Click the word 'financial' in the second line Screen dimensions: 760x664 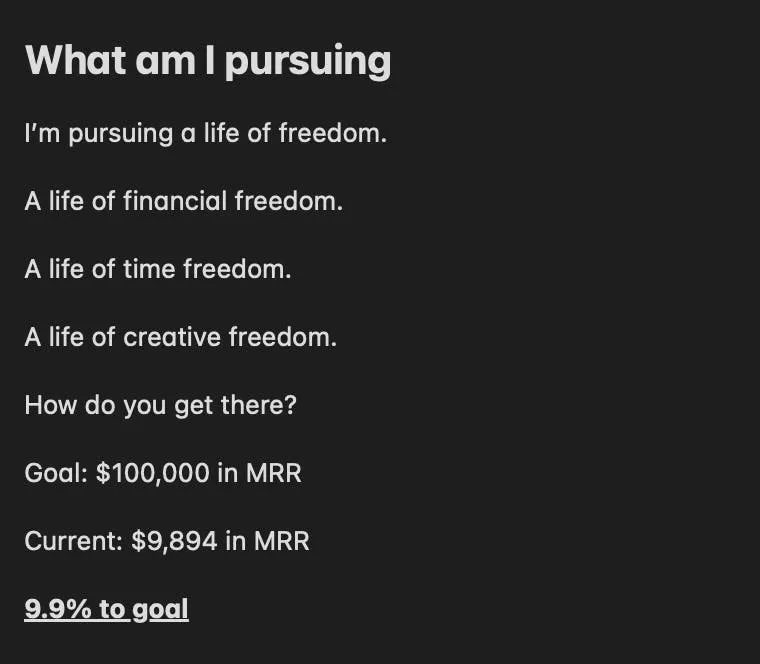pos(175,201)
